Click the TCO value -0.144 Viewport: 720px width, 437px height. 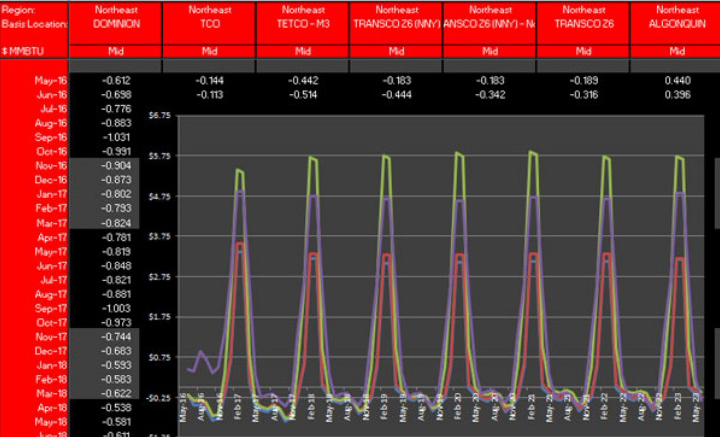coord(209,81)
